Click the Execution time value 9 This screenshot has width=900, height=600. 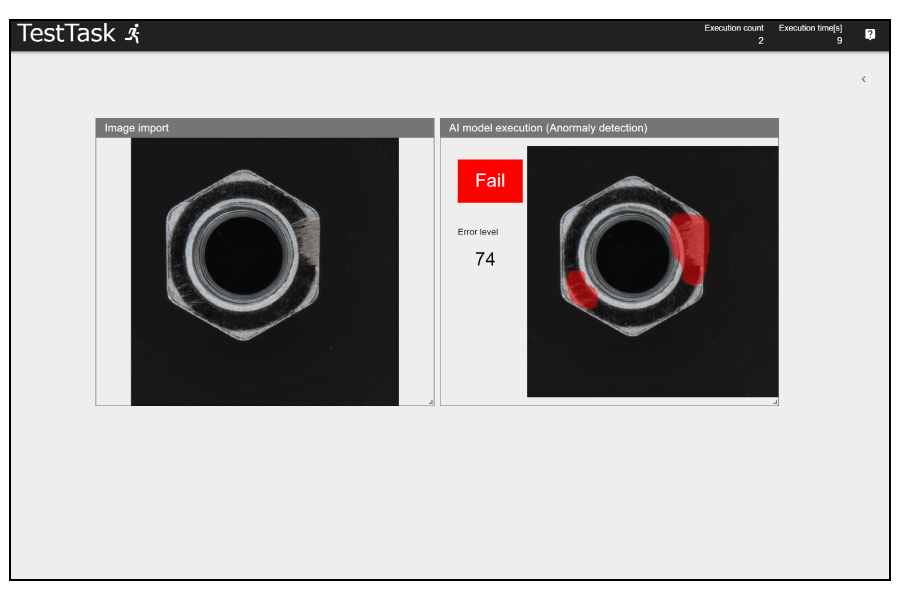click(839, 41)
